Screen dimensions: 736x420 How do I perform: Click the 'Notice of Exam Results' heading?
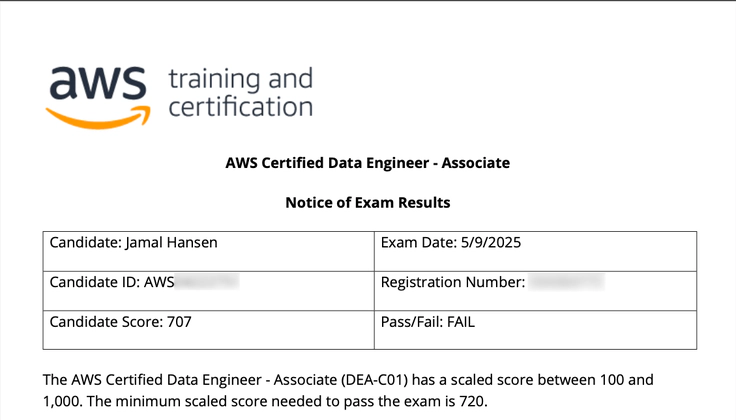368,203
